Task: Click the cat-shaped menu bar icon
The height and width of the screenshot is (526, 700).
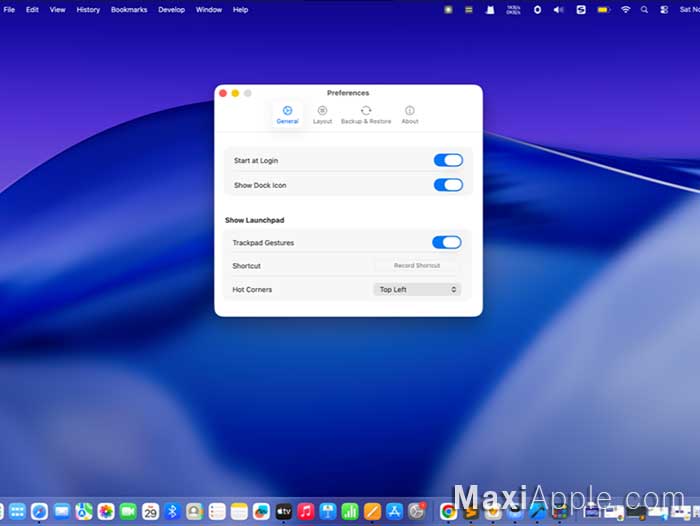Action: tap(490, 9)
